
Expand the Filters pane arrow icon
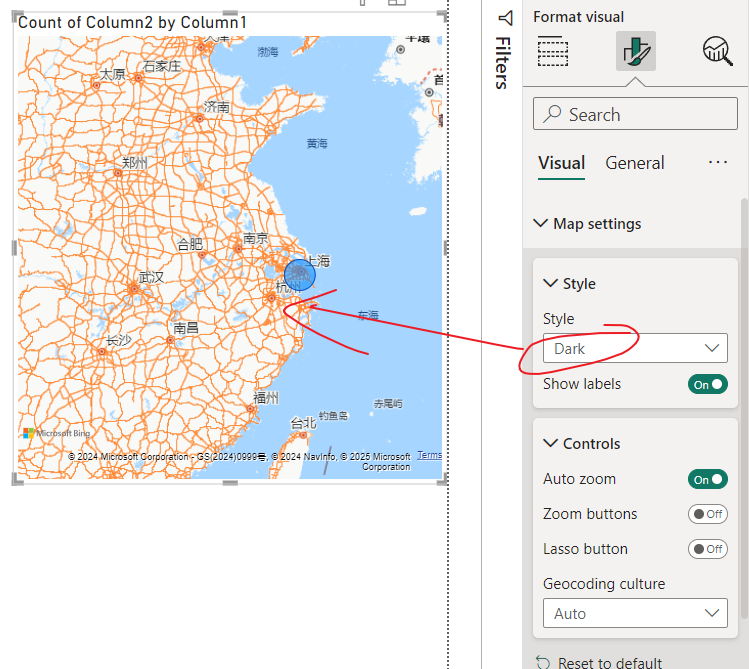coord(505,18)
